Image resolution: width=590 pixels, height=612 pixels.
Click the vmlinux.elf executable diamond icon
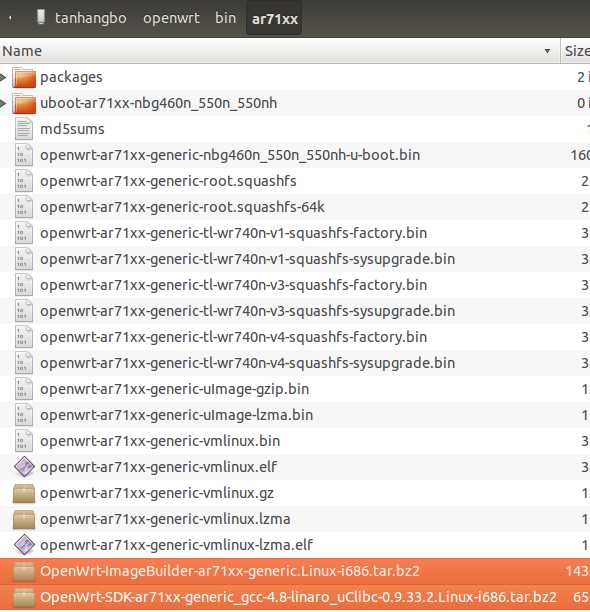[24, 467]
